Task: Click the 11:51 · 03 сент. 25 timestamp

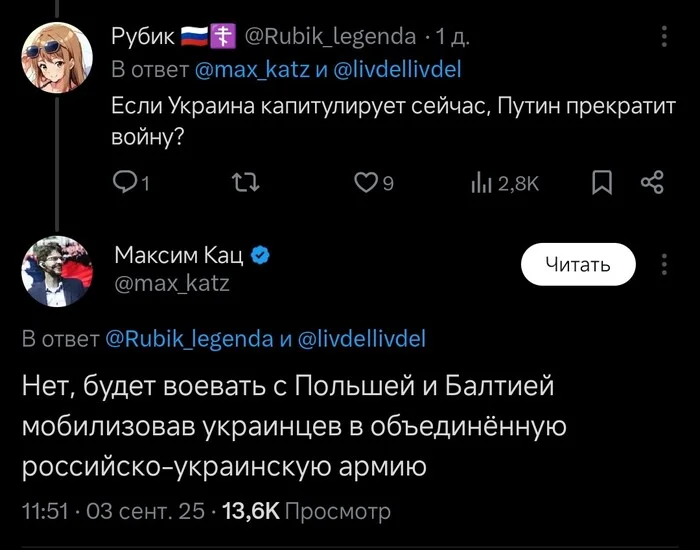Action: (112, 511)
